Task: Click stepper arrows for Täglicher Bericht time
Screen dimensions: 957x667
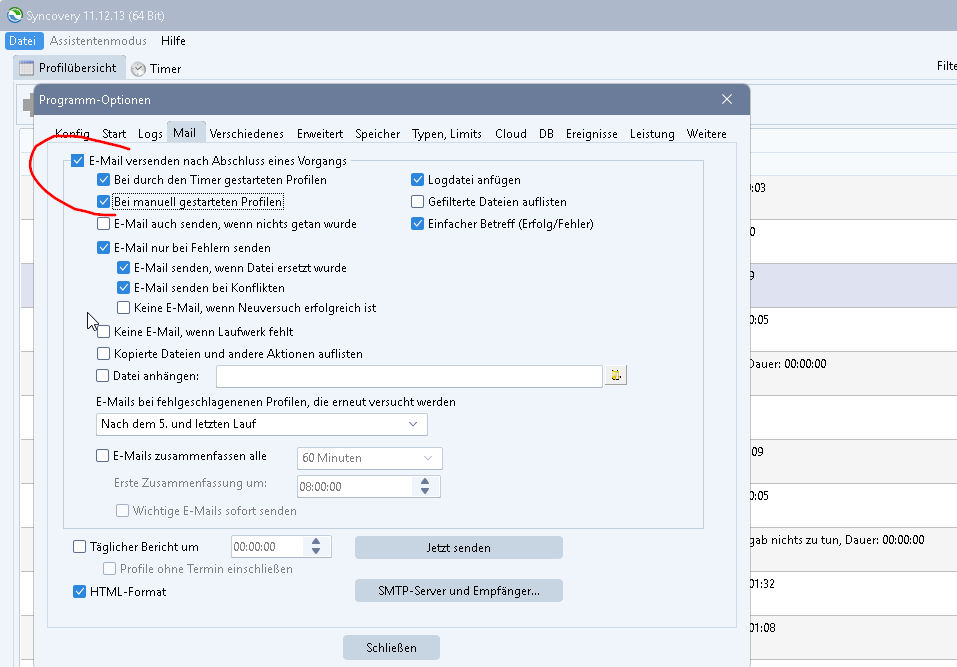Action: pyautogui.click(x=317, y=547)
